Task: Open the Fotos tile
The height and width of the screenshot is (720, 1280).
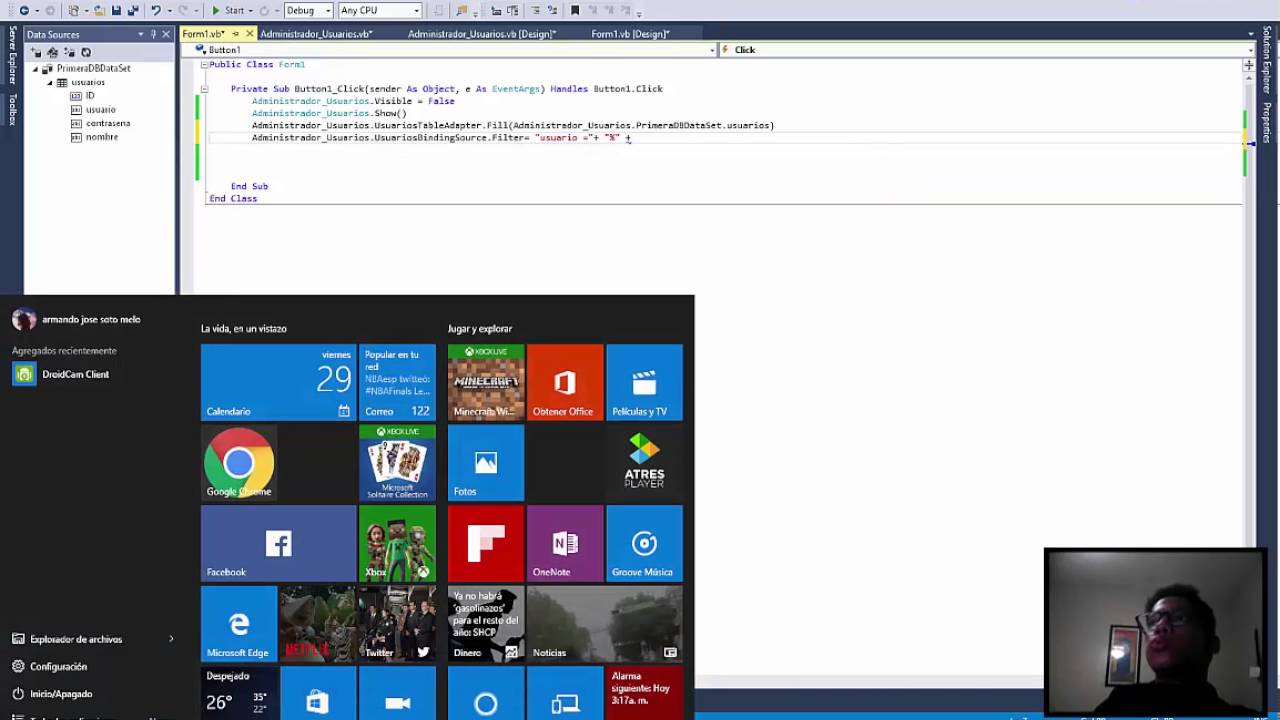Action: 486,463
